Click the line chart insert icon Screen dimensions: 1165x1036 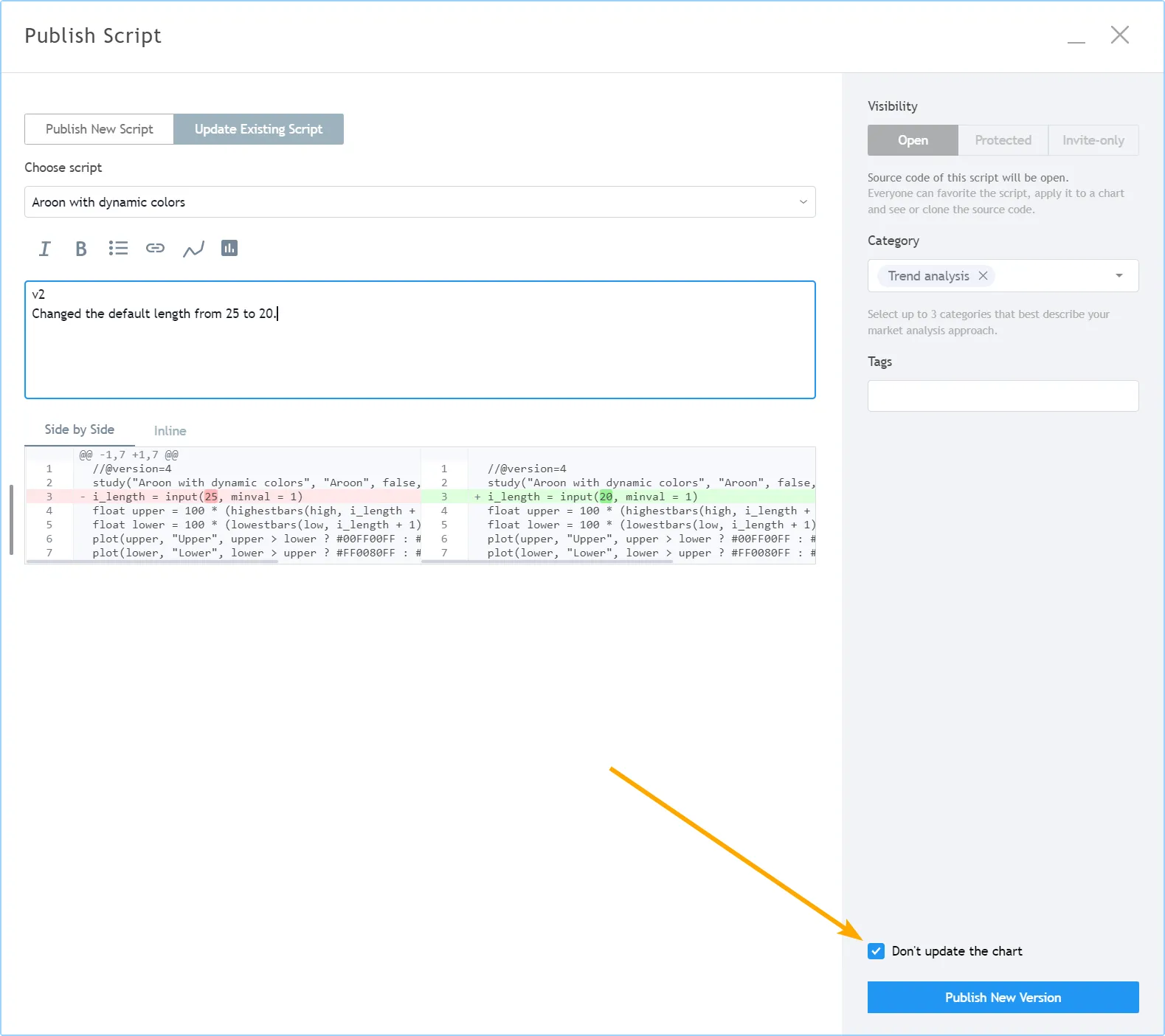tap(193, 249)
